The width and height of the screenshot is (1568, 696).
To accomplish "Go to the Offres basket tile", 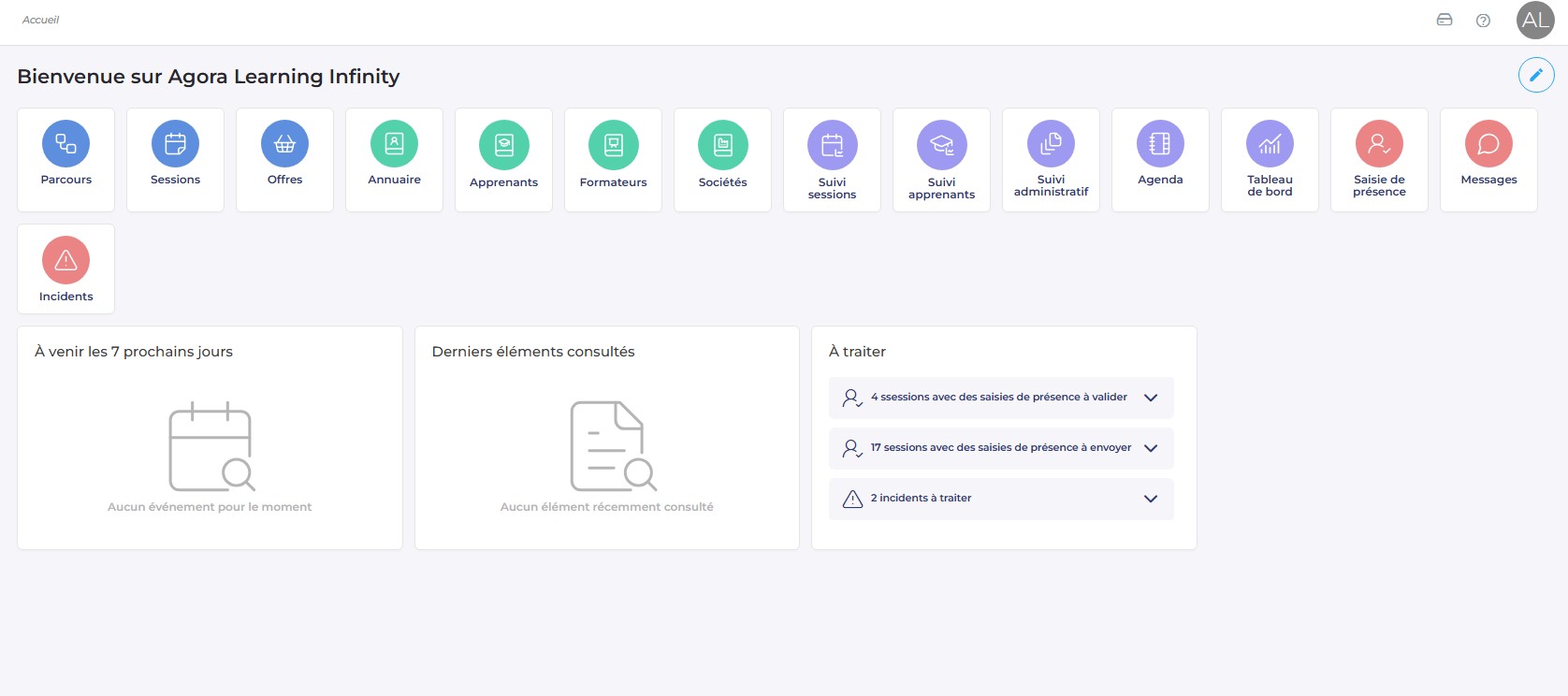I will [x=284, y=159].
